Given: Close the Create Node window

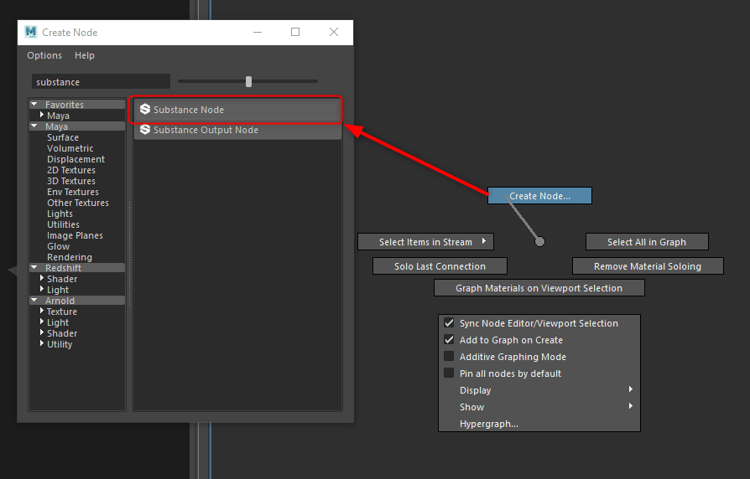Looking at the screenshot, I should point(333,32).
